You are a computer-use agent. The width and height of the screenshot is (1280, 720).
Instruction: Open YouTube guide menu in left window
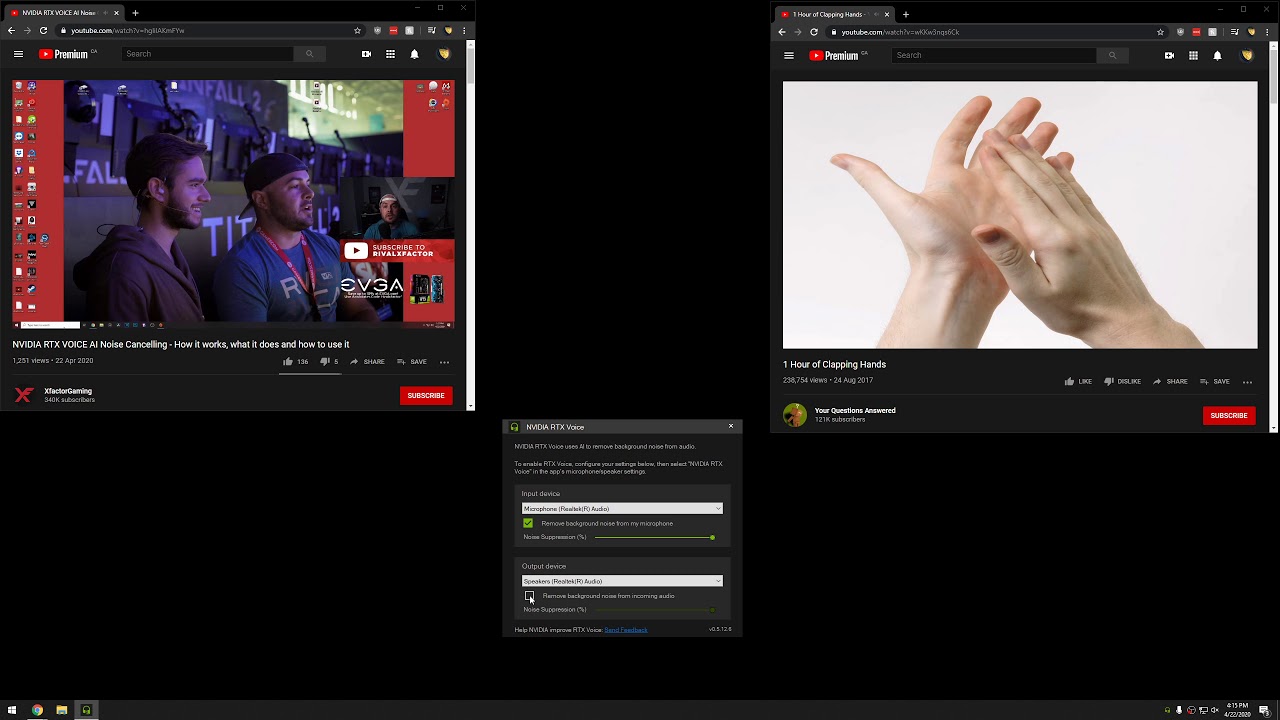[18, 54]
